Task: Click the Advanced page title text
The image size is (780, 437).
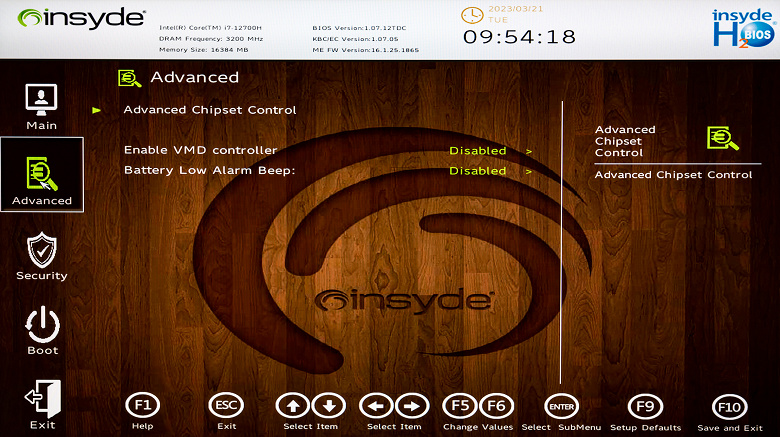Action: 195,77
